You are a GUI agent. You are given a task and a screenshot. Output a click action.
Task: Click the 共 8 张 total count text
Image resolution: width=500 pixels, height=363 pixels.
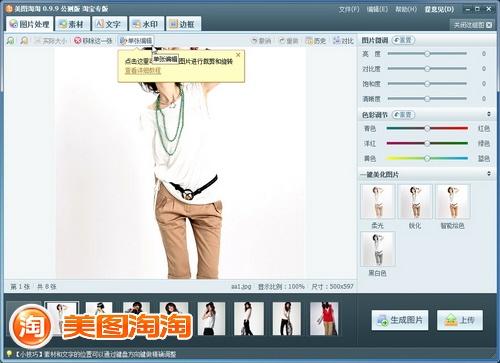tap(47, 287)
